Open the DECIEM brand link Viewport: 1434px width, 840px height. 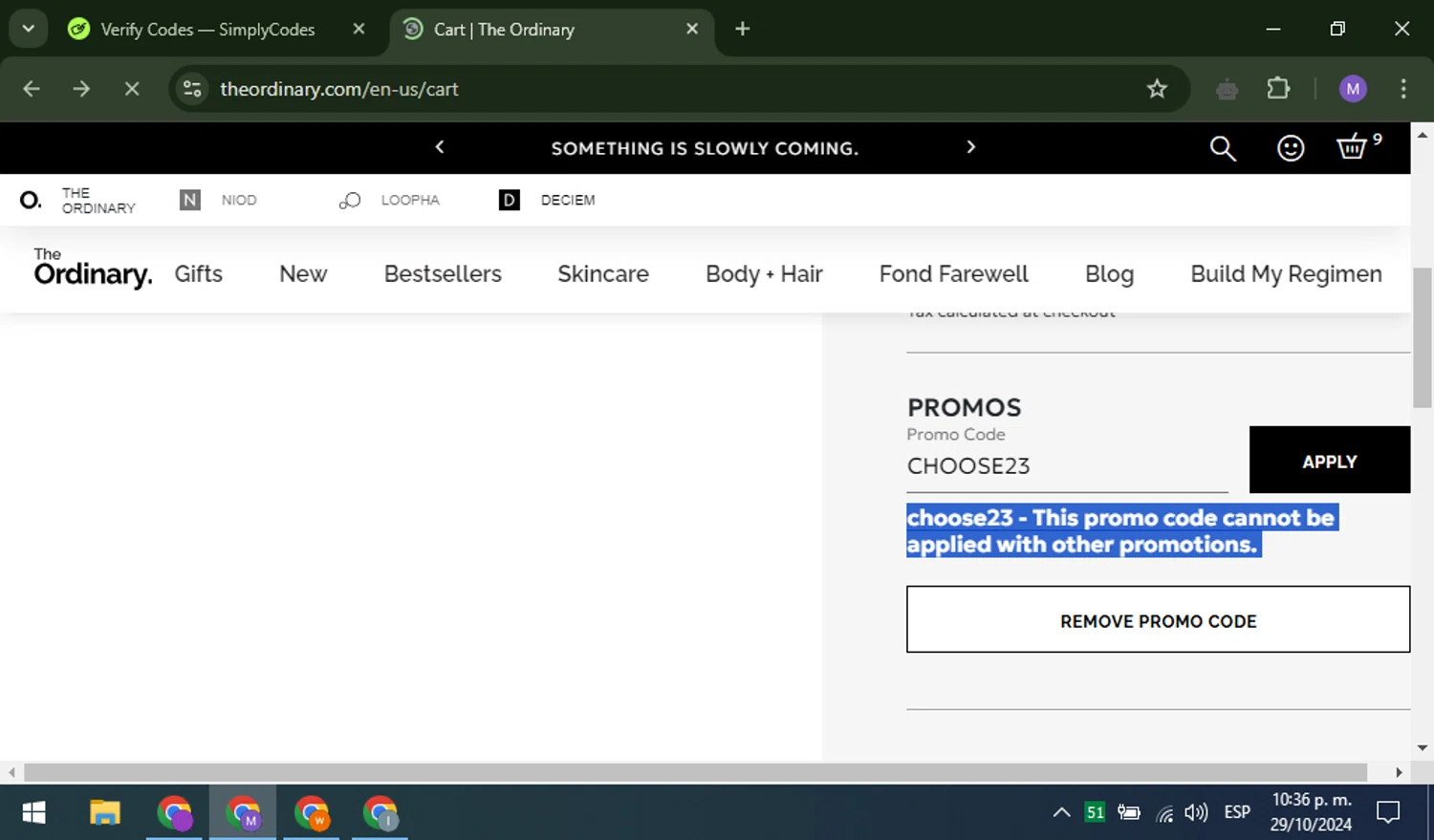pos(547,200)
